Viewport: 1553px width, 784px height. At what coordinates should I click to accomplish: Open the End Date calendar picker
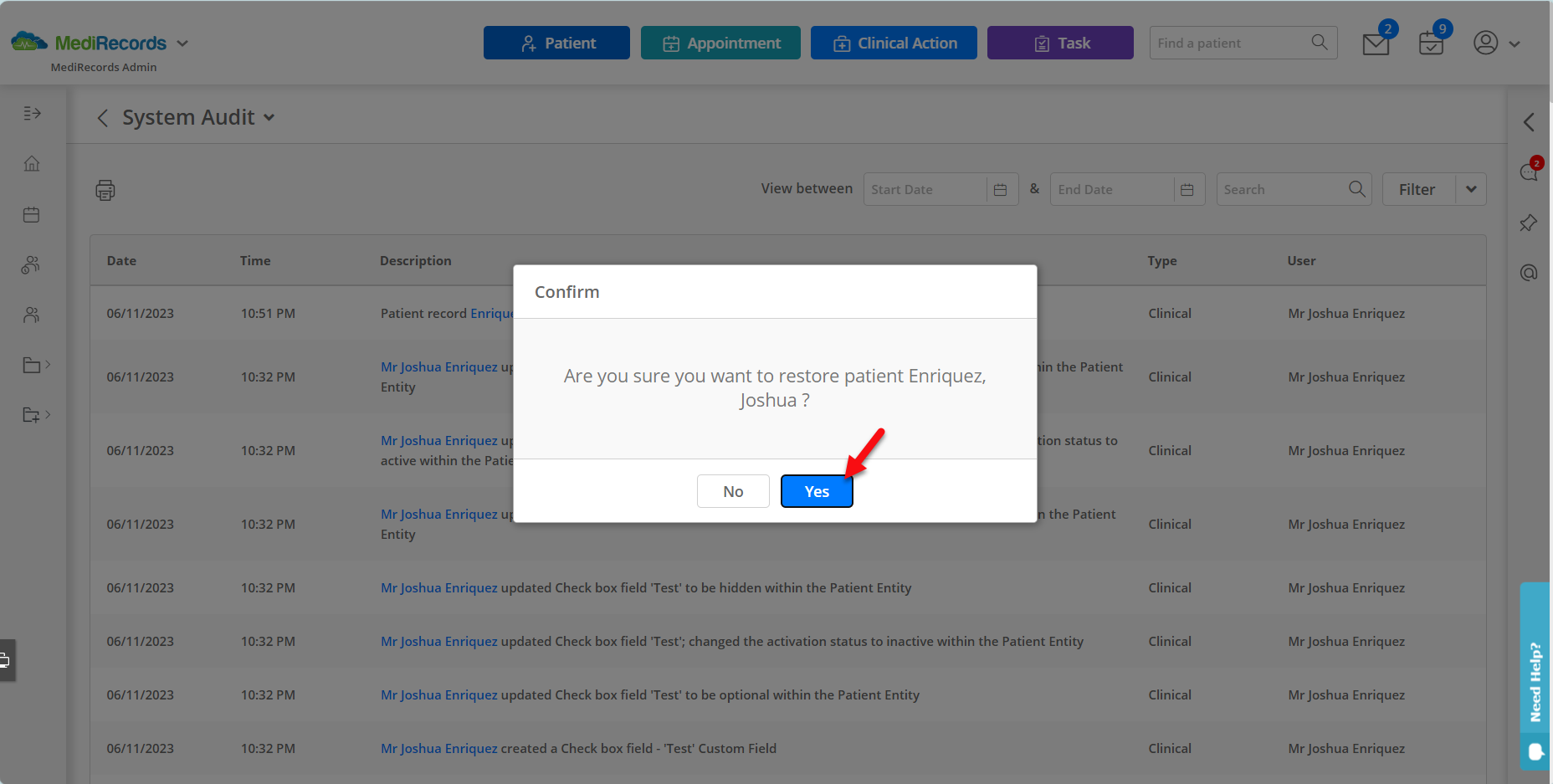coord(1187,189)
